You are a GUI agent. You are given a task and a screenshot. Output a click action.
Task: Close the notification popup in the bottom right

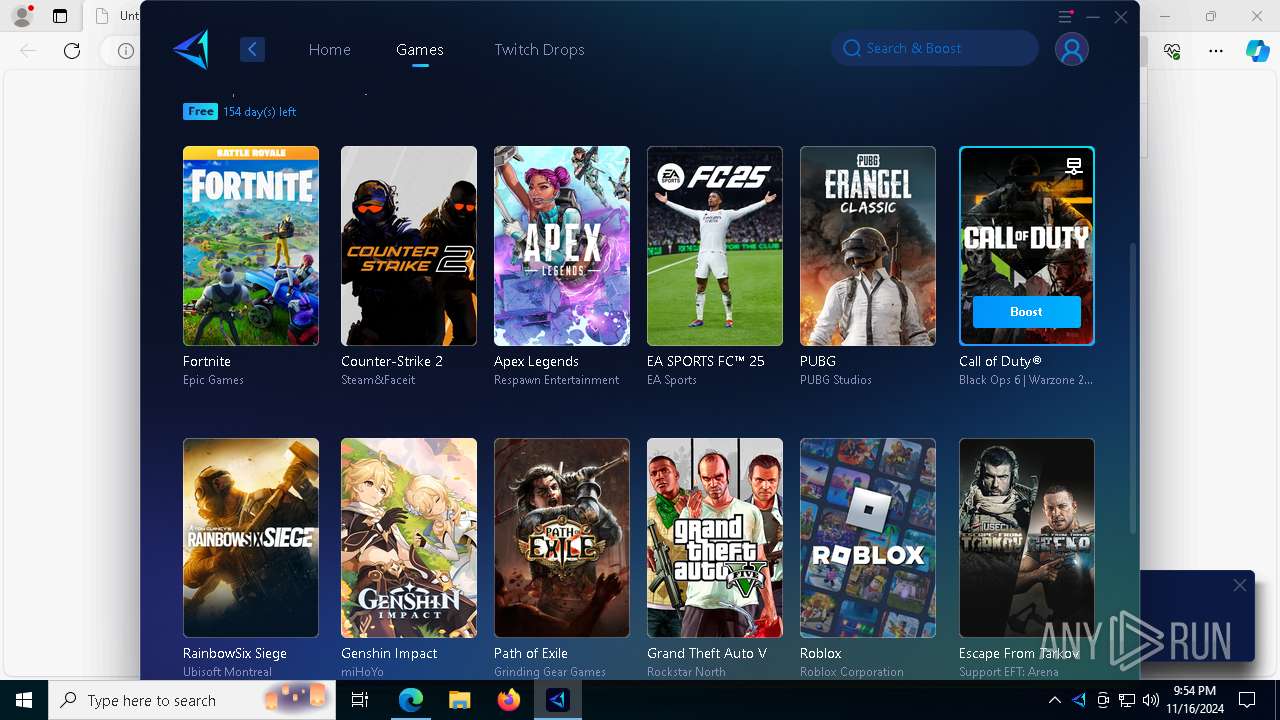(1239, 585)
